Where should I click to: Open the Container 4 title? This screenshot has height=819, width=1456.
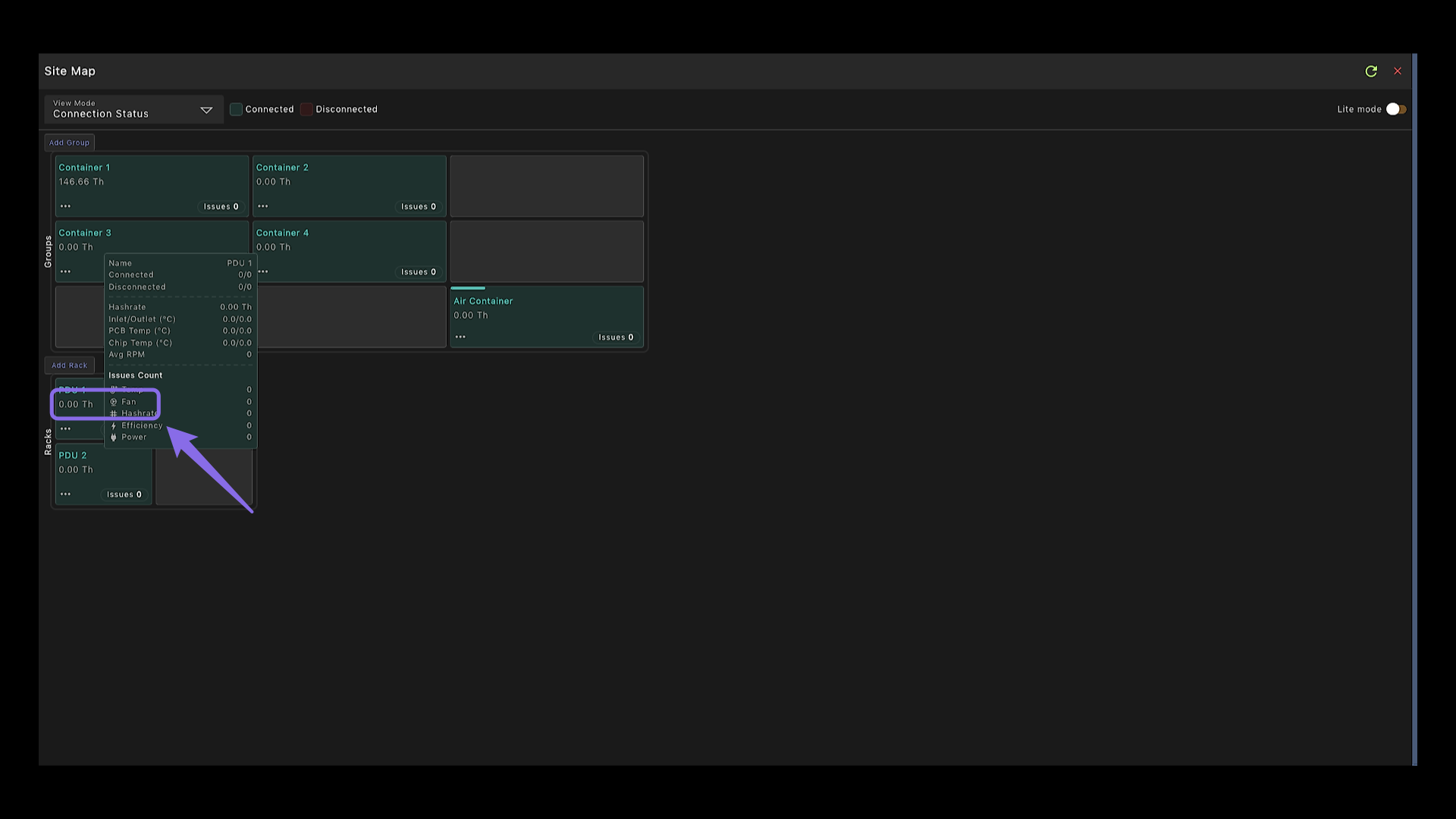coord(282,233)
